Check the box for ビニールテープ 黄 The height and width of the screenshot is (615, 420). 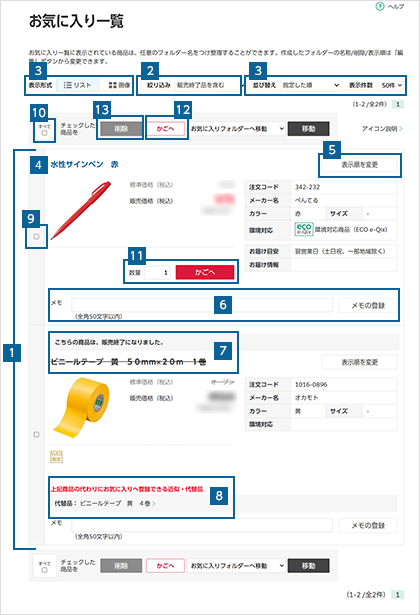36,435
